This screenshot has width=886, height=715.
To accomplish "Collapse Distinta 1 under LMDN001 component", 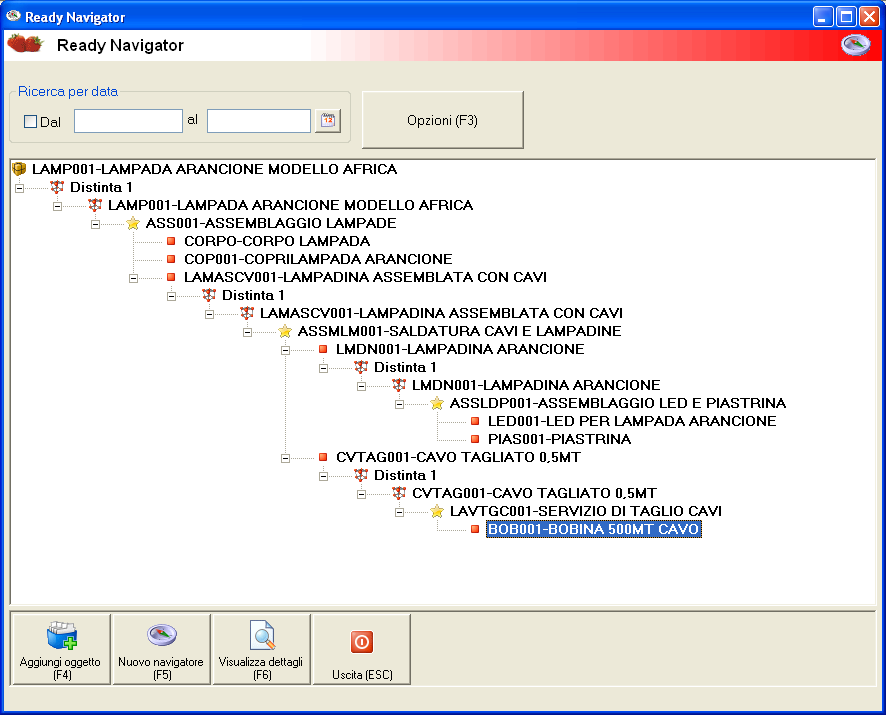I will point(323,368).
